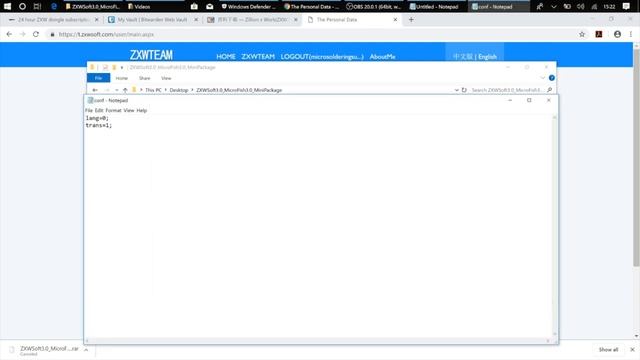640x360 pixels.
Task: Click Desktop in Explorer breadcrumb
Action: pos(179,90)
